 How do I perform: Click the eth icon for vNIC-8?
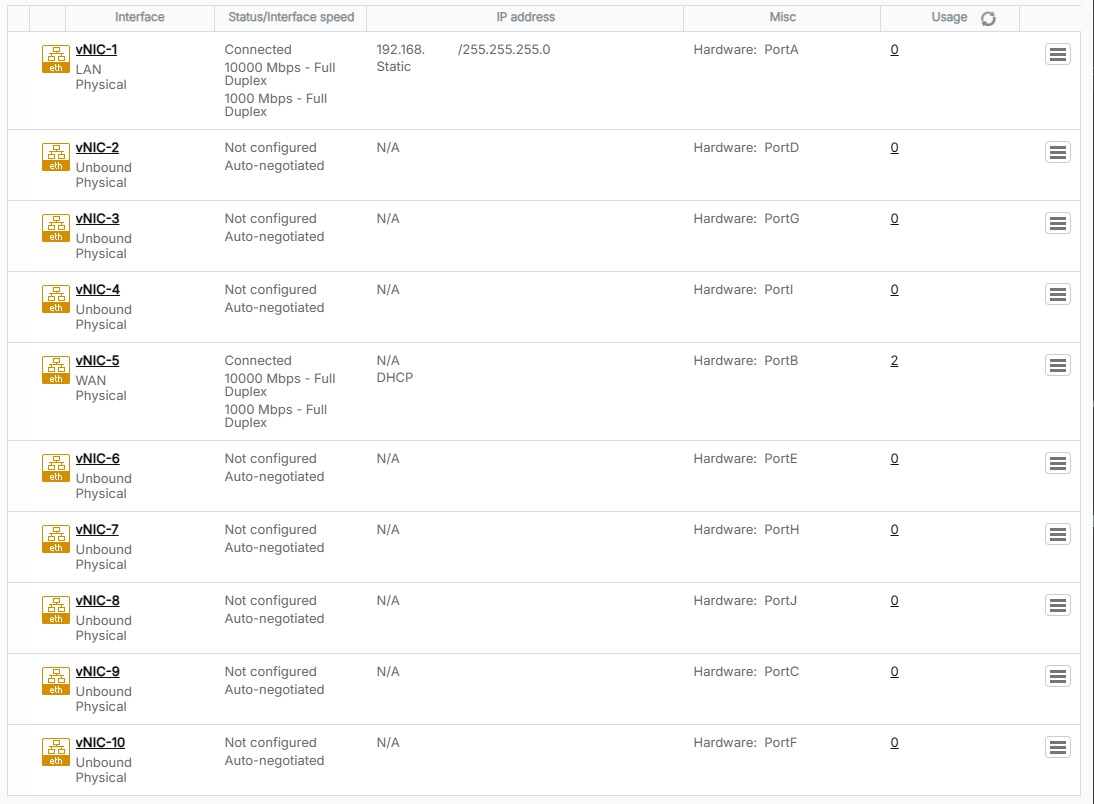tap(55, 610)
